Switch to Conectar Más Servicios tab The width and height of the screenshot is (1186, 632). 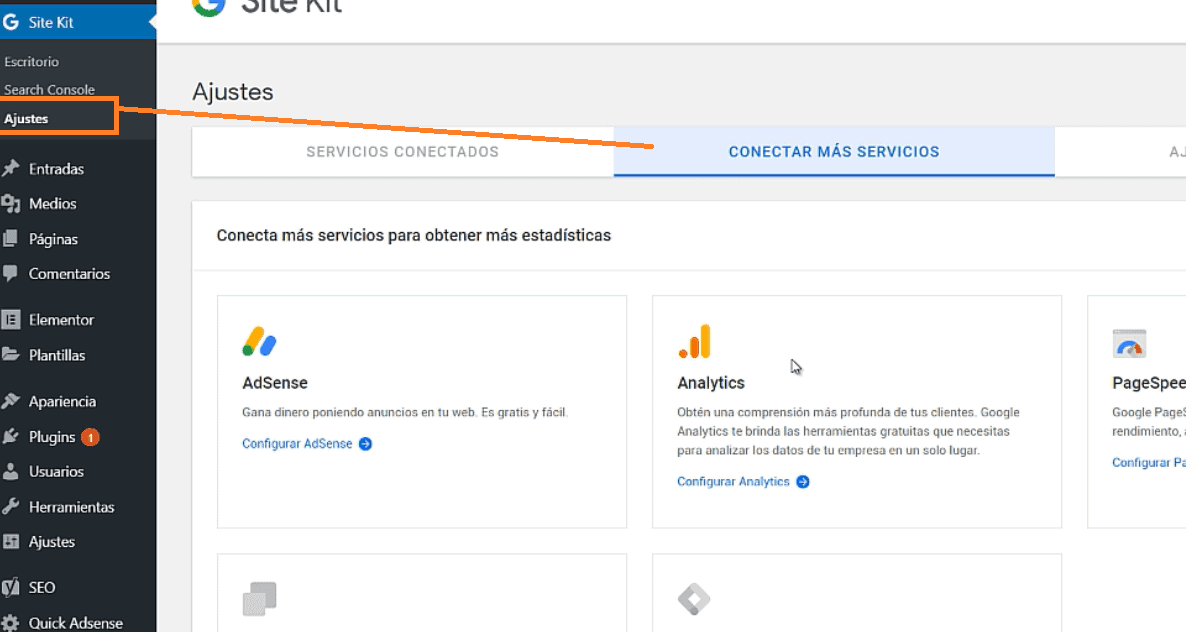click(x=834, y=151)
